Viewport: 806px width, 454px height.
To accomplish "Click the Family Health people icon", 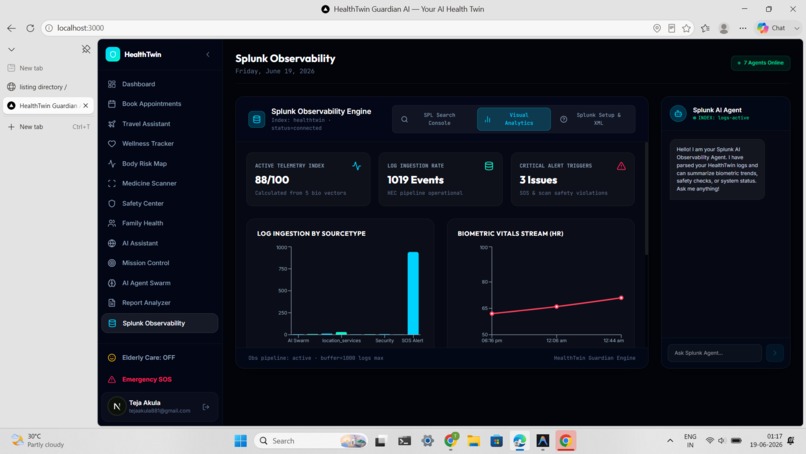I will pos(112,223).
